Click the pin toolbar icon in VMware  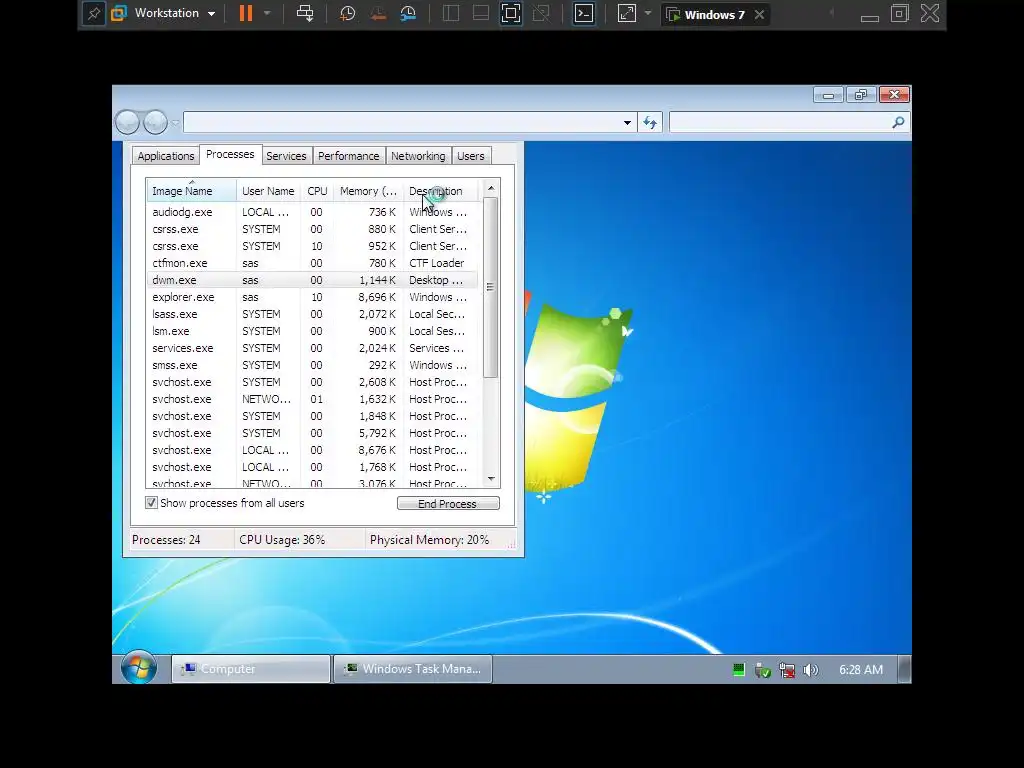click(94, 14)
